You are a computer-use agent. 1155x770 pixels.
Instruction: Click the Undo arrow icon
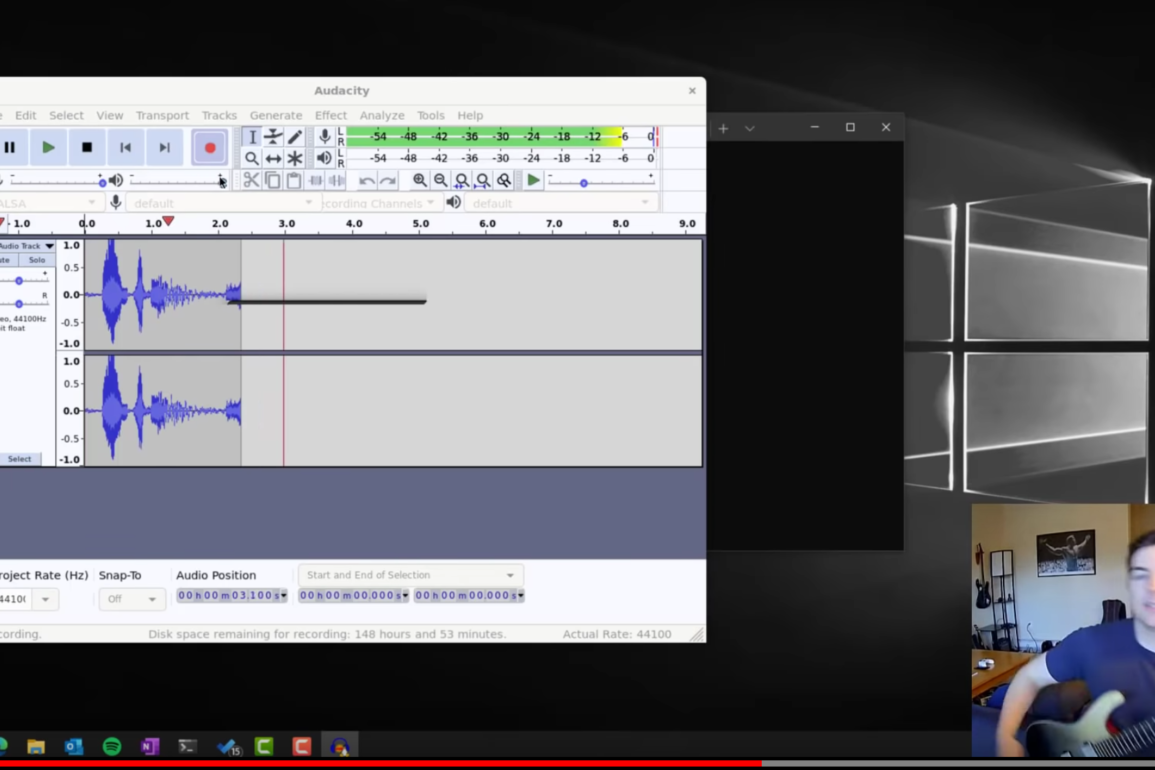point(367,181)
